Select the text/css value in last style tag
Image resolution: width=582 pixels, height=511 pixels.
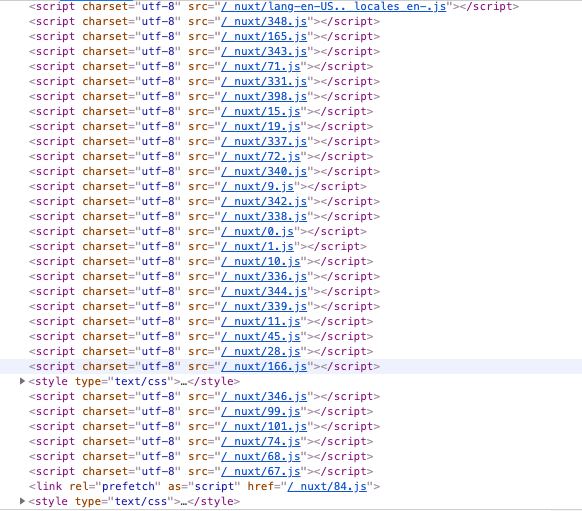coord(141,501)
